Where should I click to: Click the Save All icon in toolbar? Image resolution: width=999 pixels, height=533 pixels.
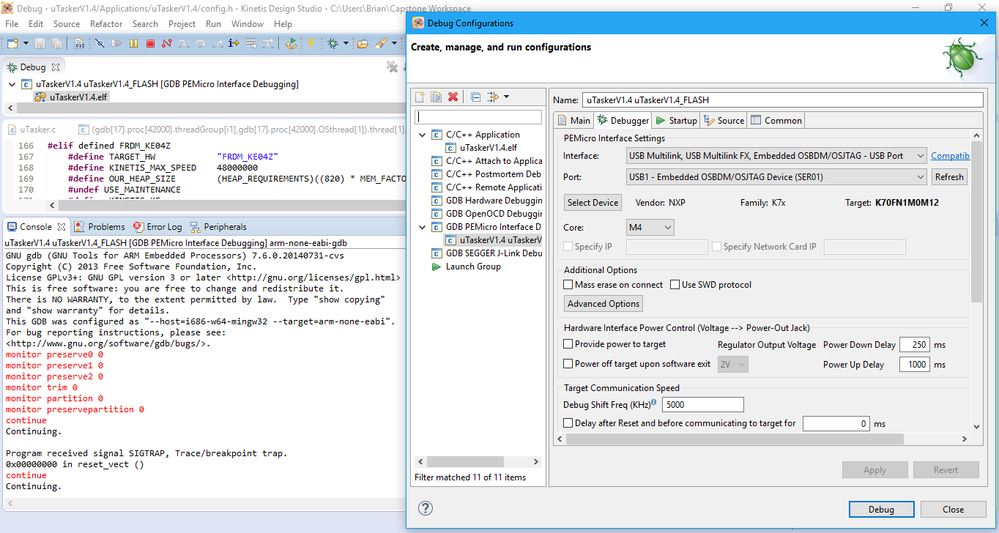pos(57,43)
